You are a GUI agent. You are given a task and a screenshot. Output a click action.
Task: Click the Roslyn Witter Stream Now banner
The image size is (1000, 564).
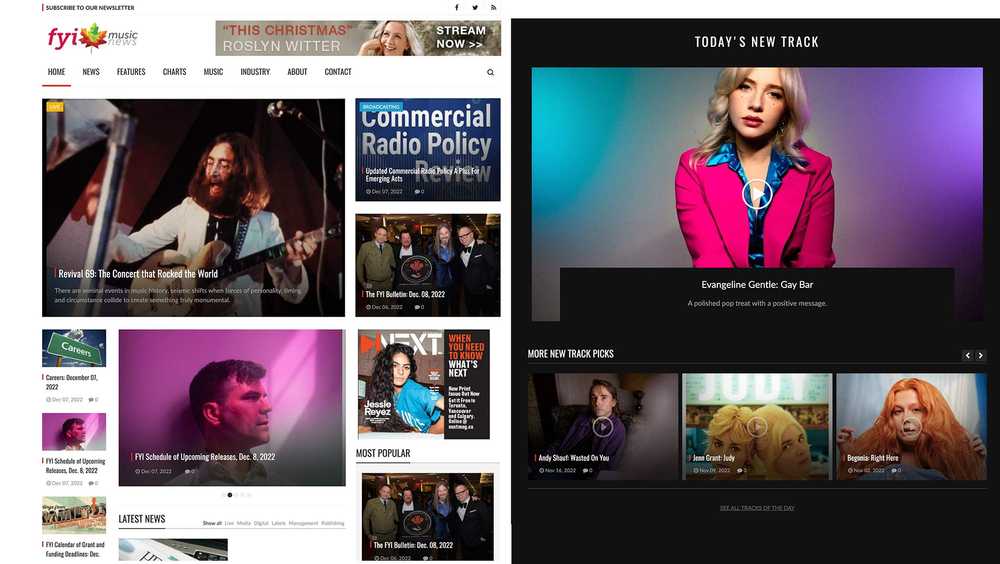coord(358,38)
